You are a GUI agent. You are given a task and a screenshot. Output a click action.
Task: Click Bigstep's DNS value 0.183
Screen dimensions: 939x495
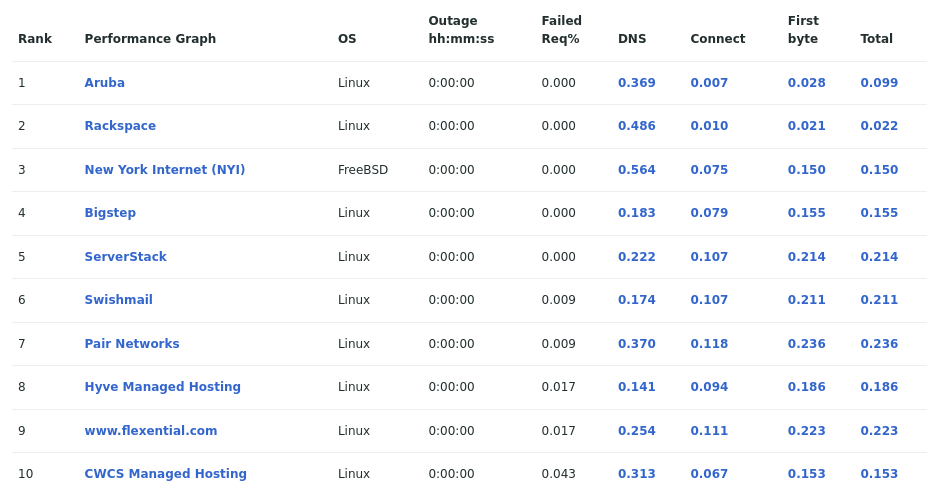tap(637, 212)
